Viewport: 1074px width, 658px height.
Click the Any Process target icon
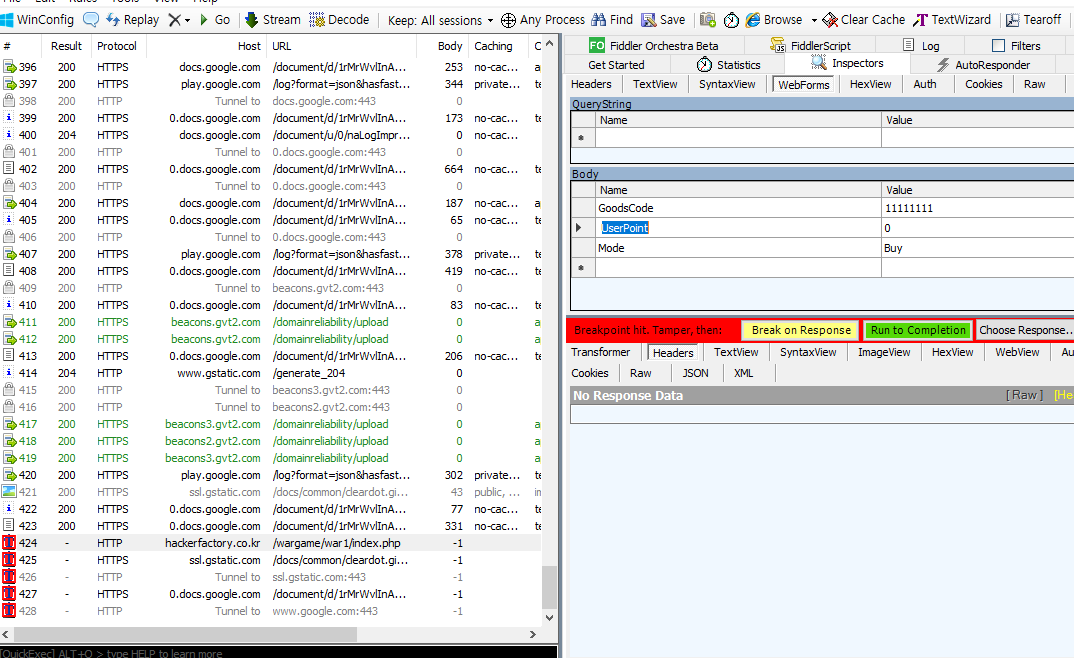point(508,21)
